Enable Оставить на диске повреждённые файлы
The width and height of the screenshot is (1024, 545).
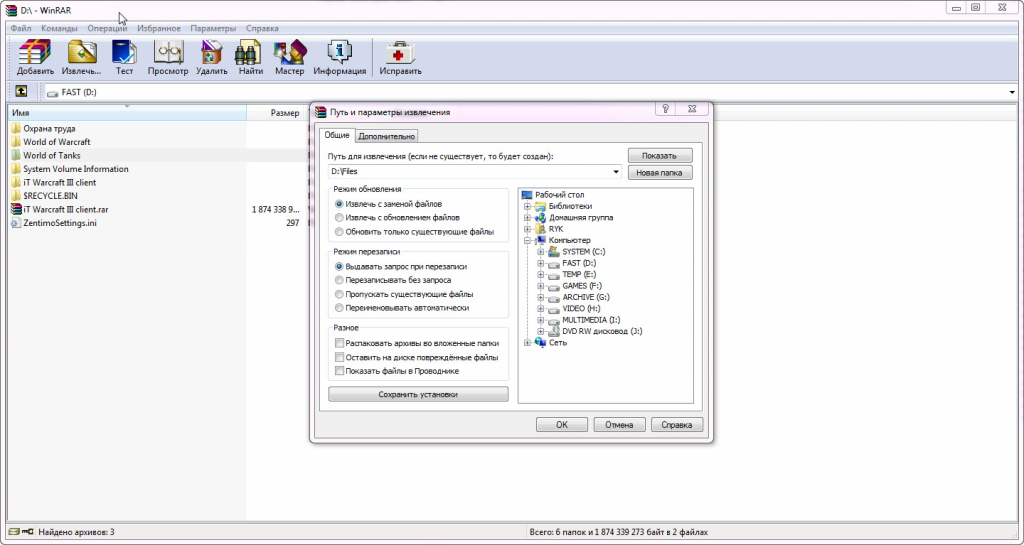coord(416,357)
